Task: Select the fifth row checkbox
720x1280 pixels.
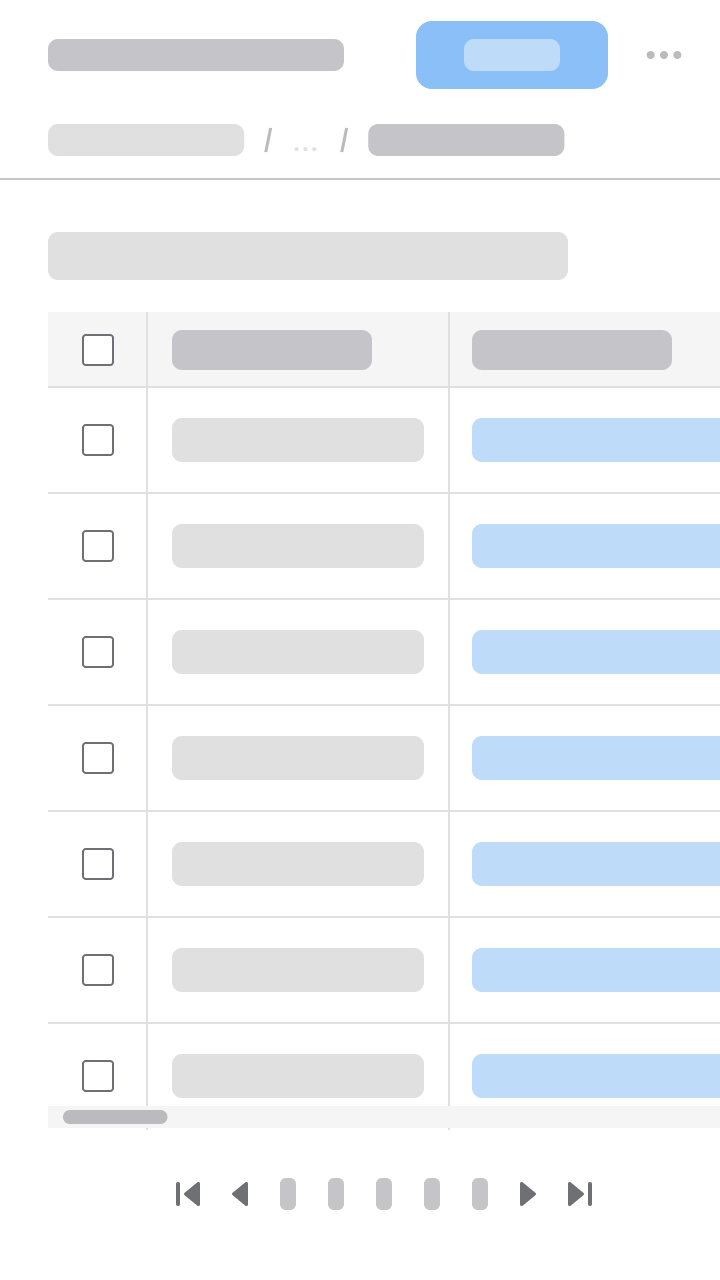Action: tap(98, 864)
